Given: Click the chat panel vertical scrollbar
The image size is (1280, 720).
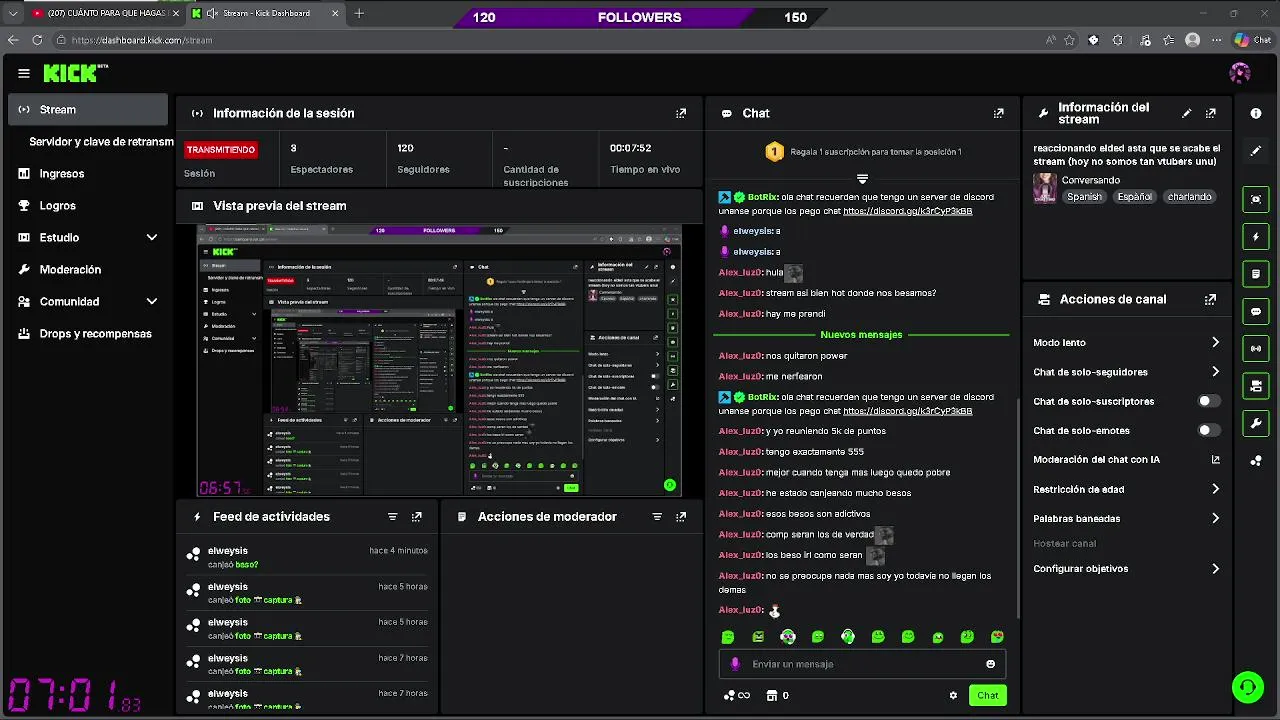Looking at the screenshot, I should [x=1017, y=509].
